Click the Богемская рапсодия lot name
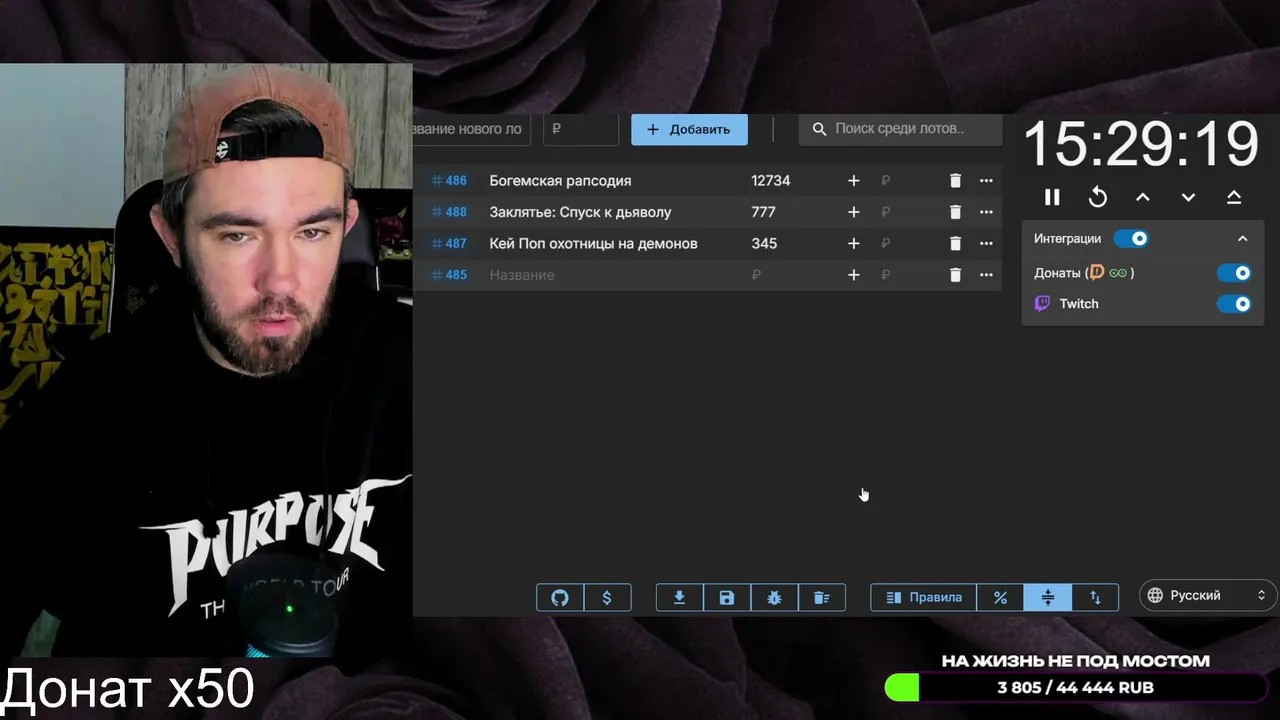Viewport: 1280px width, 720px height. click(x=560, y=181)
